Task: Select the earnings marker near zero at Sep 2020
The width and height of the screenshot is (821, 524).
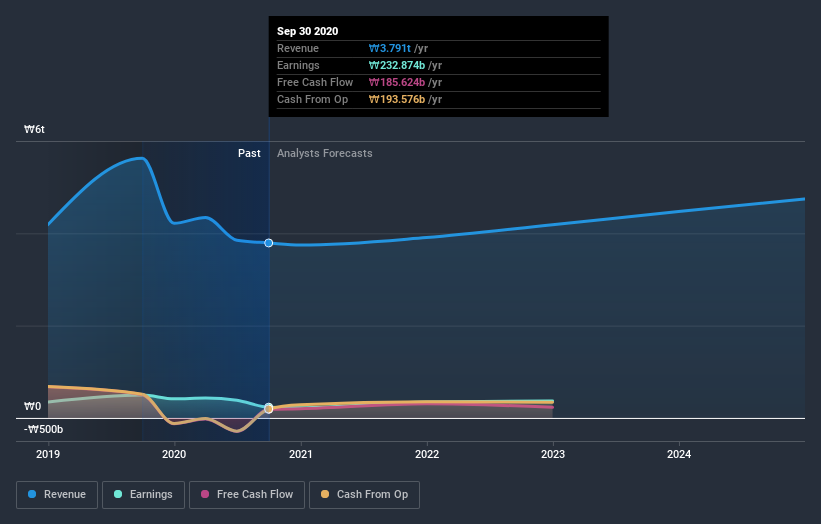Action: pos(269,408)
